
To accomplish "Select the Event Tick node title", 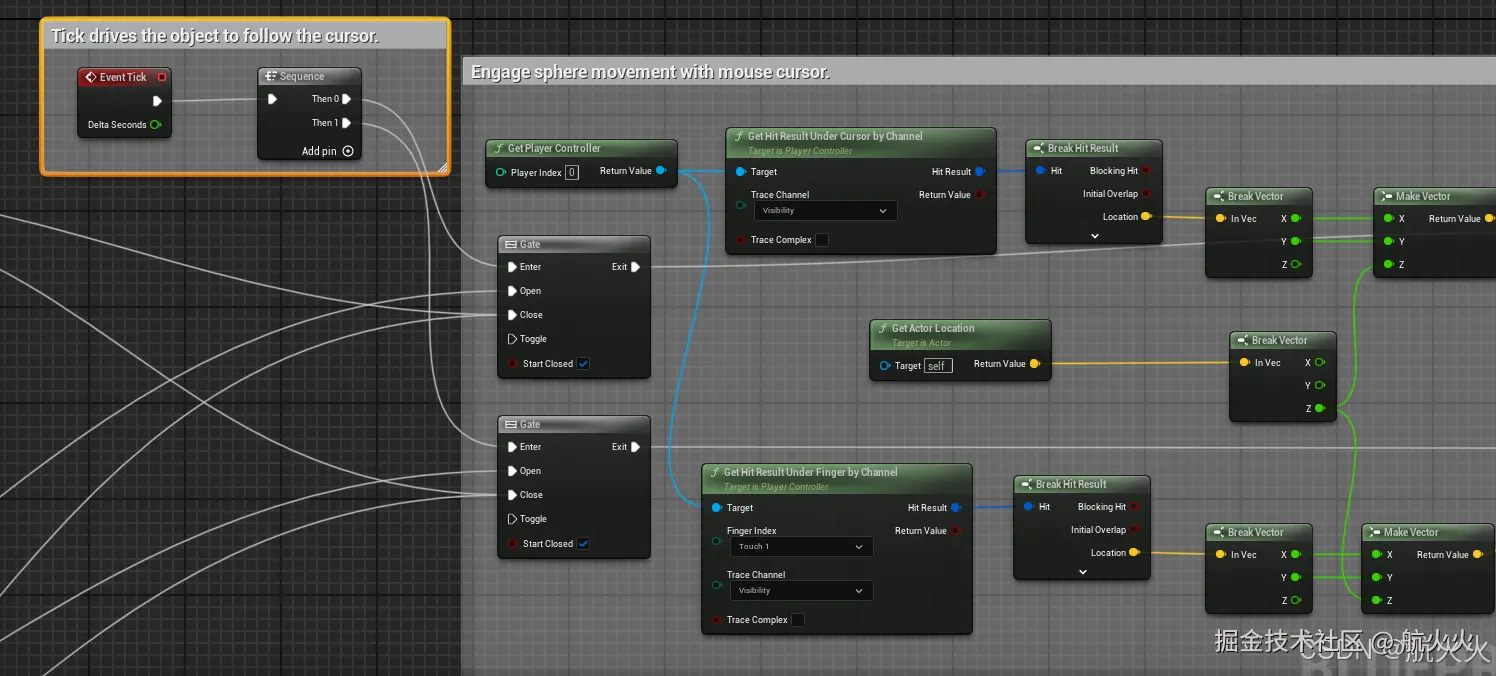I will (x=123, y=77).
